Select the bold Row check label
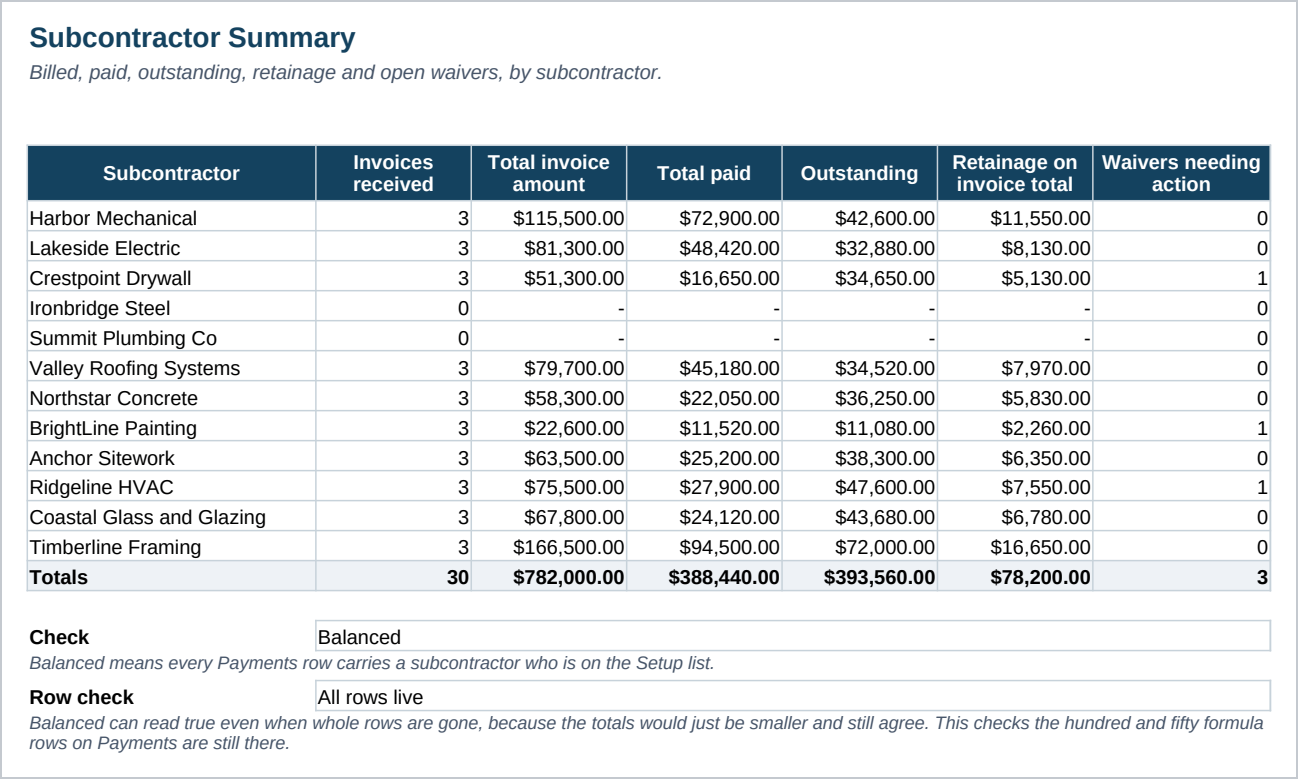 coord(82,697)
